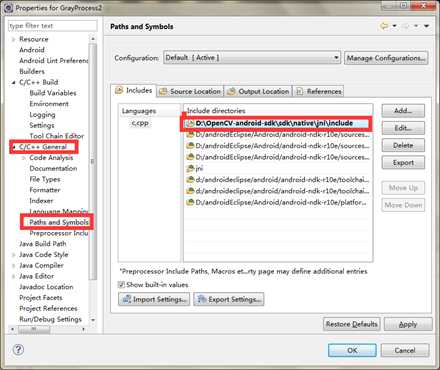Screen dimensions: 440x370
Task: Select Formatter tree item
Action: pos(45,190)
